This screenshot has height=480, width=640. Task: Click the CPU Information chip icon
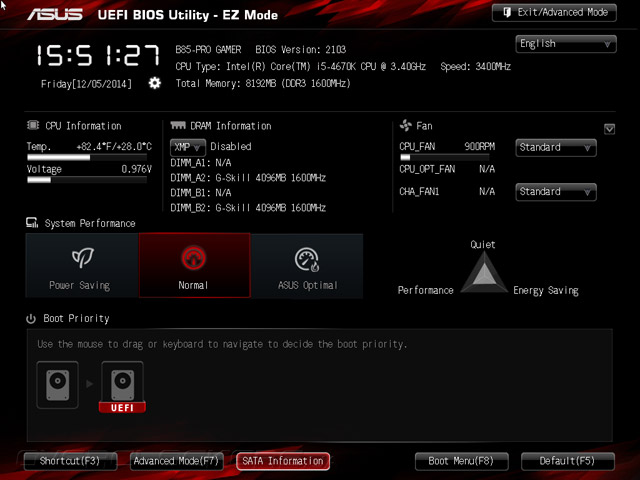(x=33, y=125)
